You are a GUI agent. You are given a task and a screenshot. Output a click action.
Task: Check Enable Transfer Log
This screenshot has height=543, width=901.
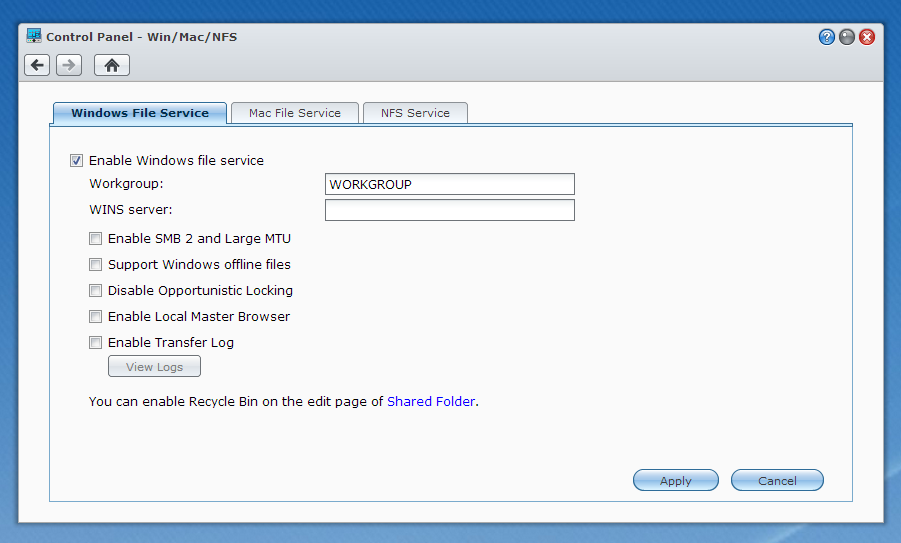pos(95,342)
